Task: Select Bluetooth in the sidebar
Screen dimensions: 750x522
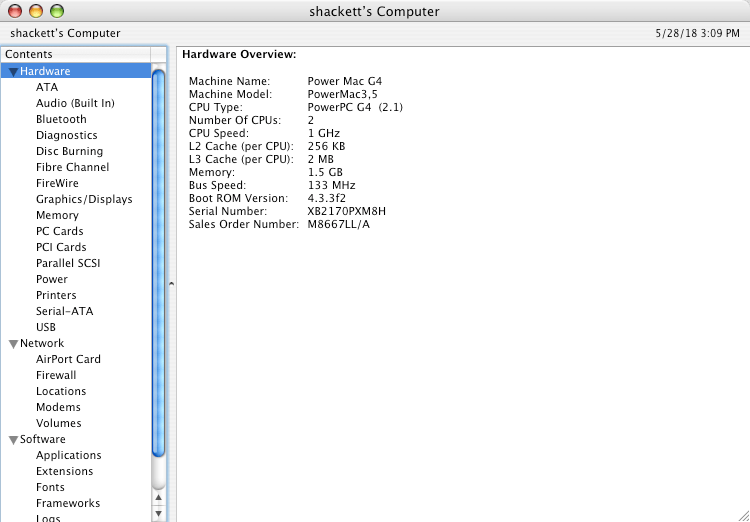Action: [61, 119]
